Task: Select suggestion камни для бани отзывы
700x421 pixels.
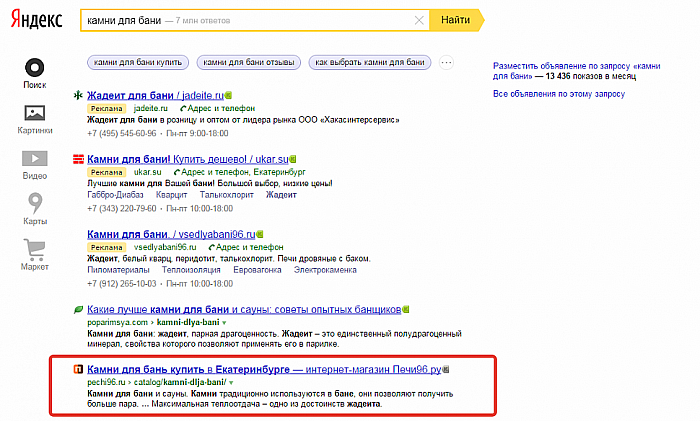Action: 249,63
